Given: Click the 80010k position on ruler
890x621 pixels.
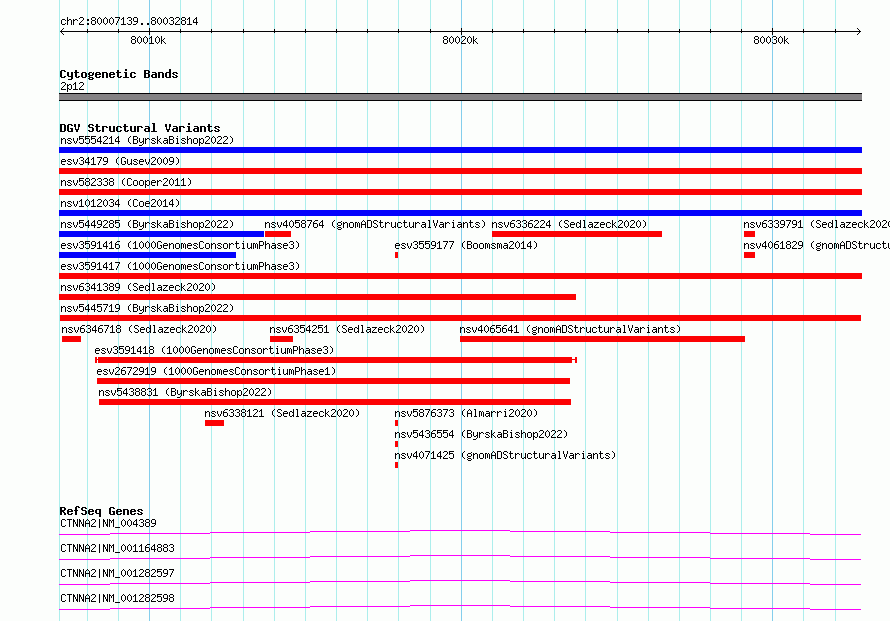Looking at the screenshot, I should (148, 40).
